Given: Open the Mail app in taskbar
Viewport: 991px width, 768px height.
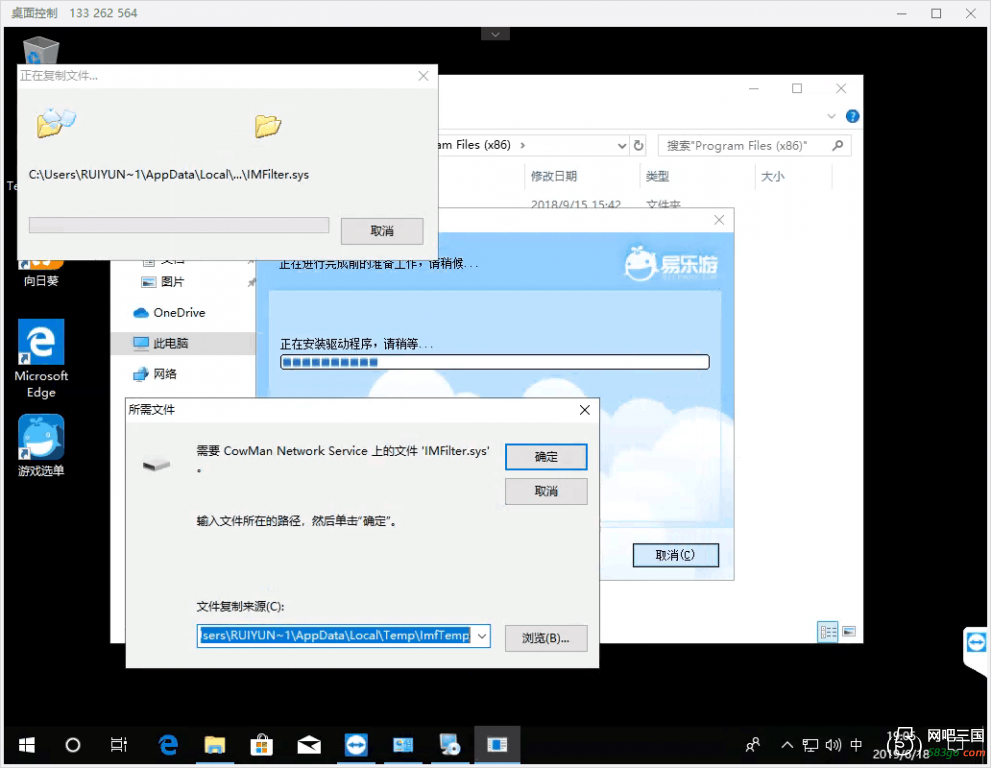Looking at the screenshot, I should (309, 745).
